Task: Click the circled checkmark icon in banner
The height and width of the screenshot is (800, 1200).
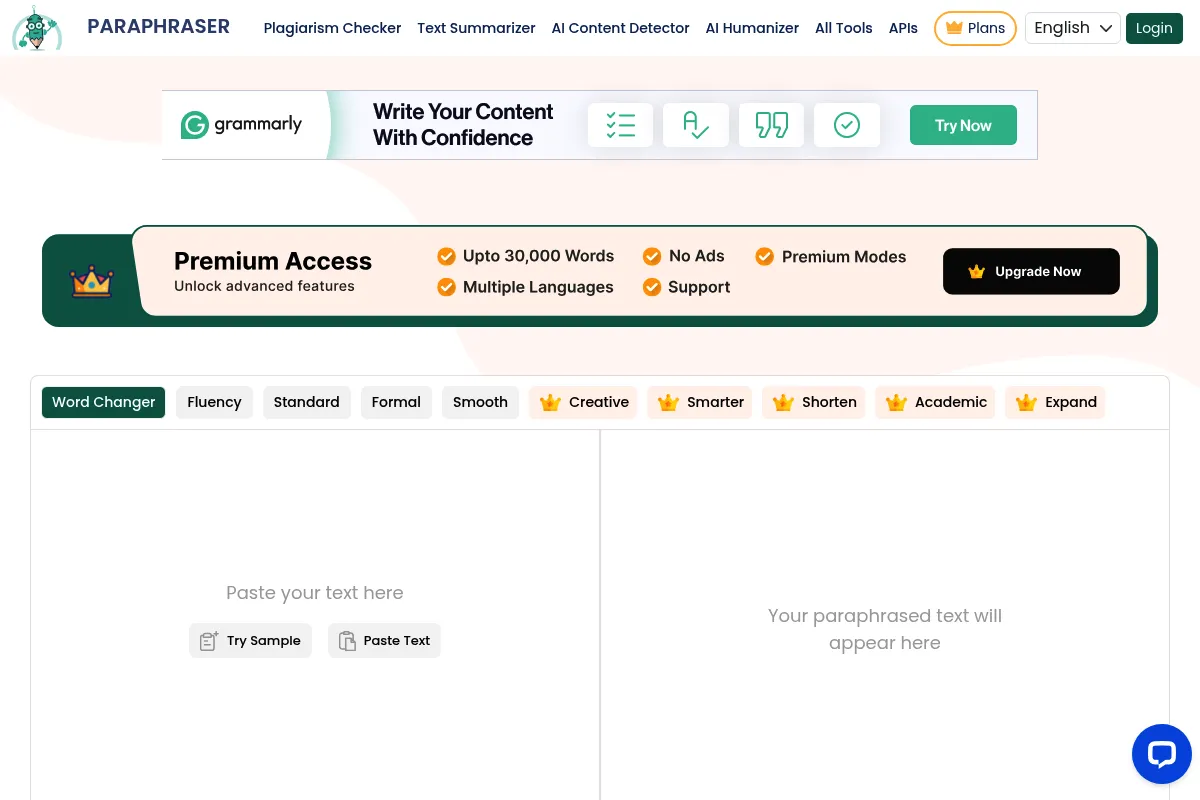Action: pos(847,125)
